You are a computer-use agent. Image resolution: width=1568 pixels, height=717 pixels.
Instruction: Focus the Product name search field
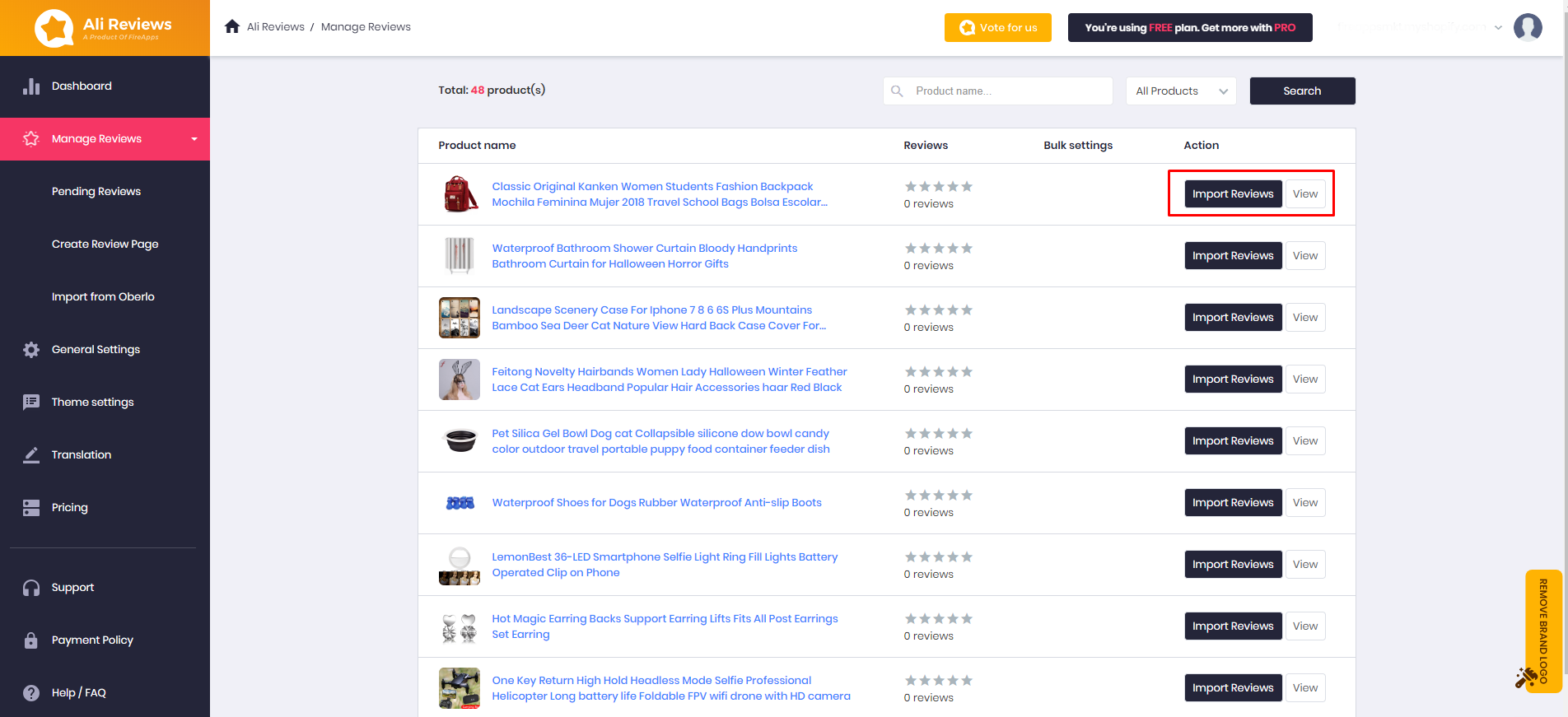click(998, 91)
